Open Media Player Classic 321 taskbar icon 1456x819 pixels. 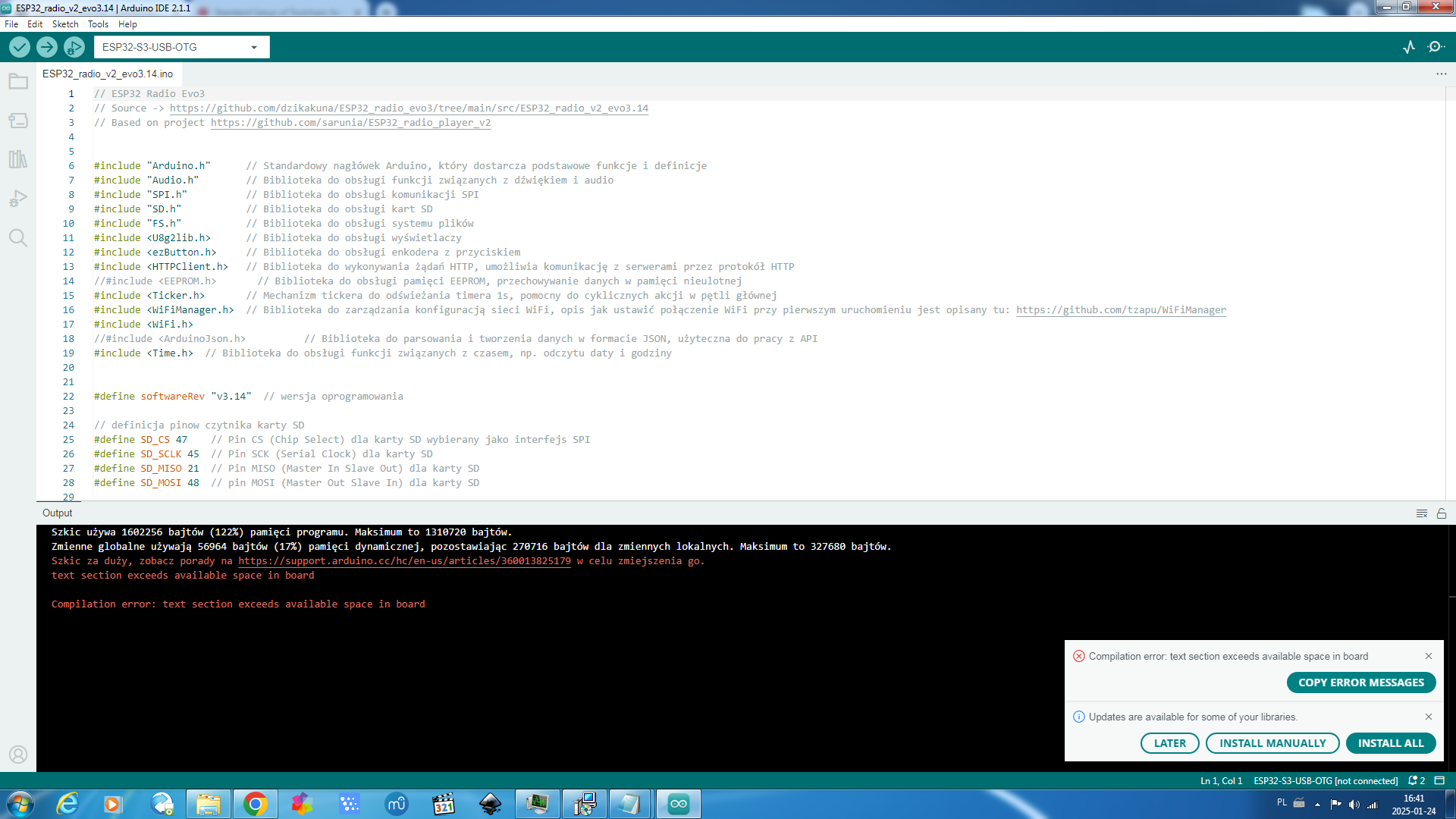[x=444, y=804]
